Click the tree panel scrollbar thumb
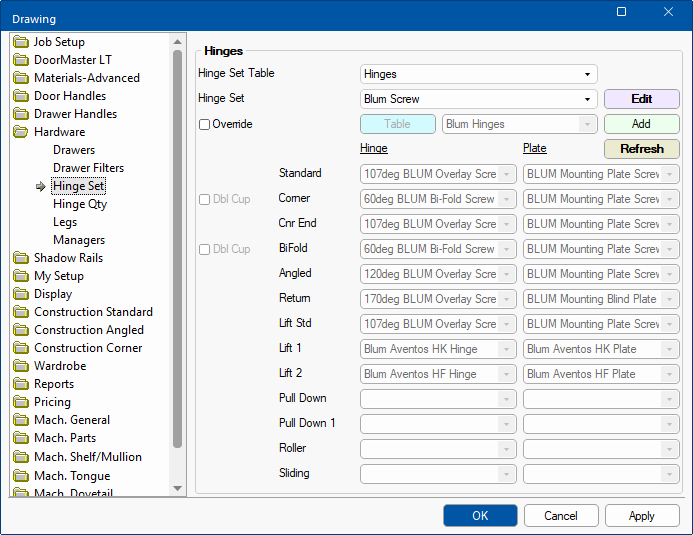 [x=178, y=249]
